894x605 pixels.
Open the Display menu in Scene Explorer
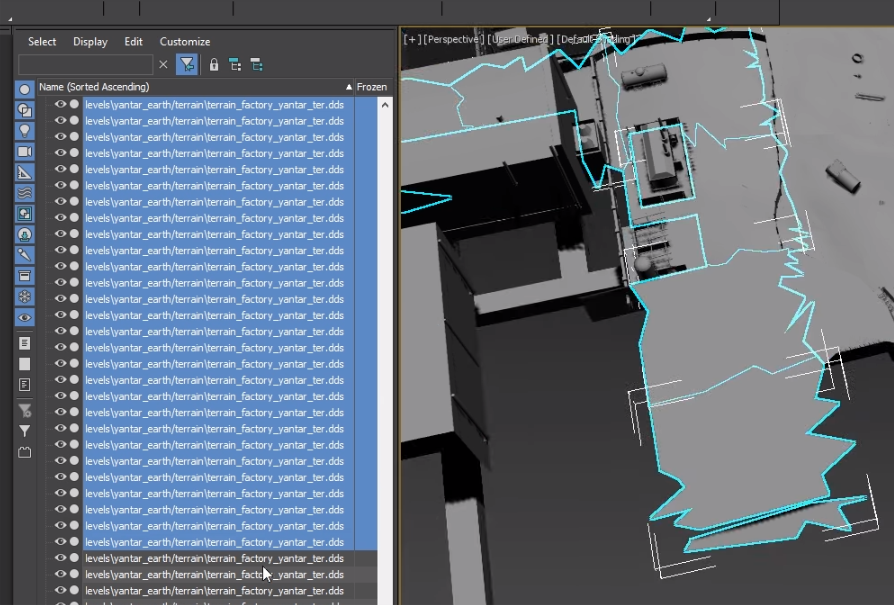[90, 42]
